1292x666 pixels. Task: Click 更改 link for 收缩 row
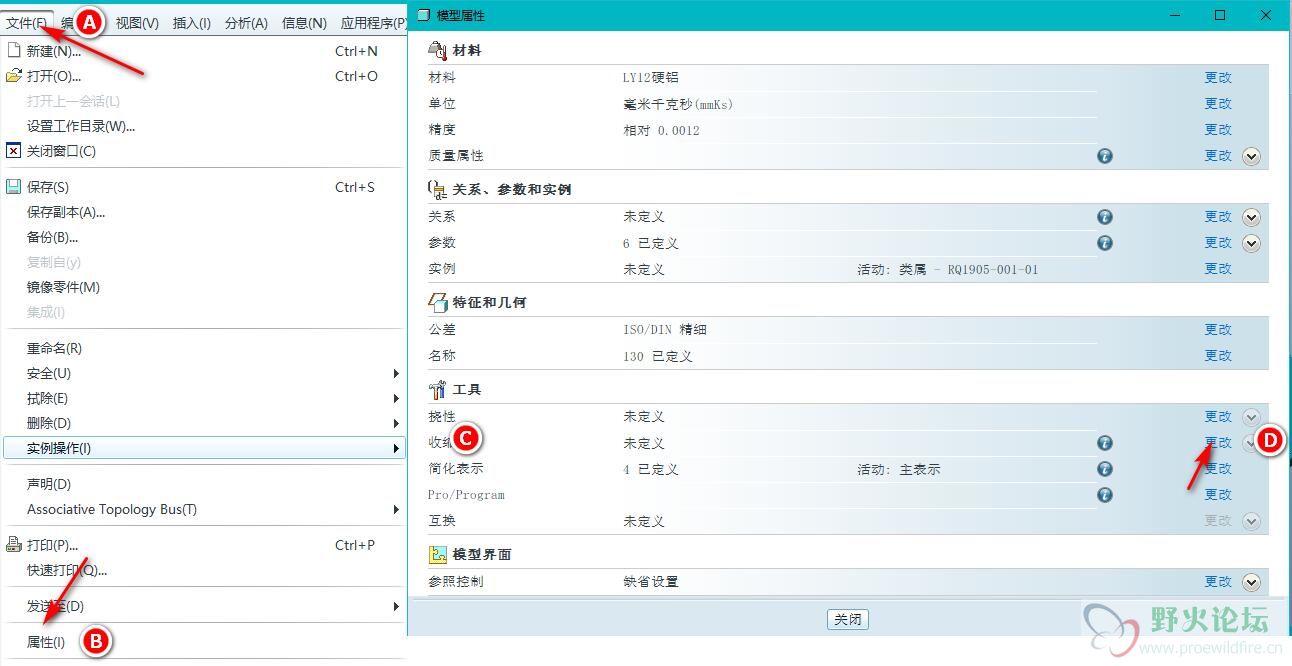[x=1218, y=443]
